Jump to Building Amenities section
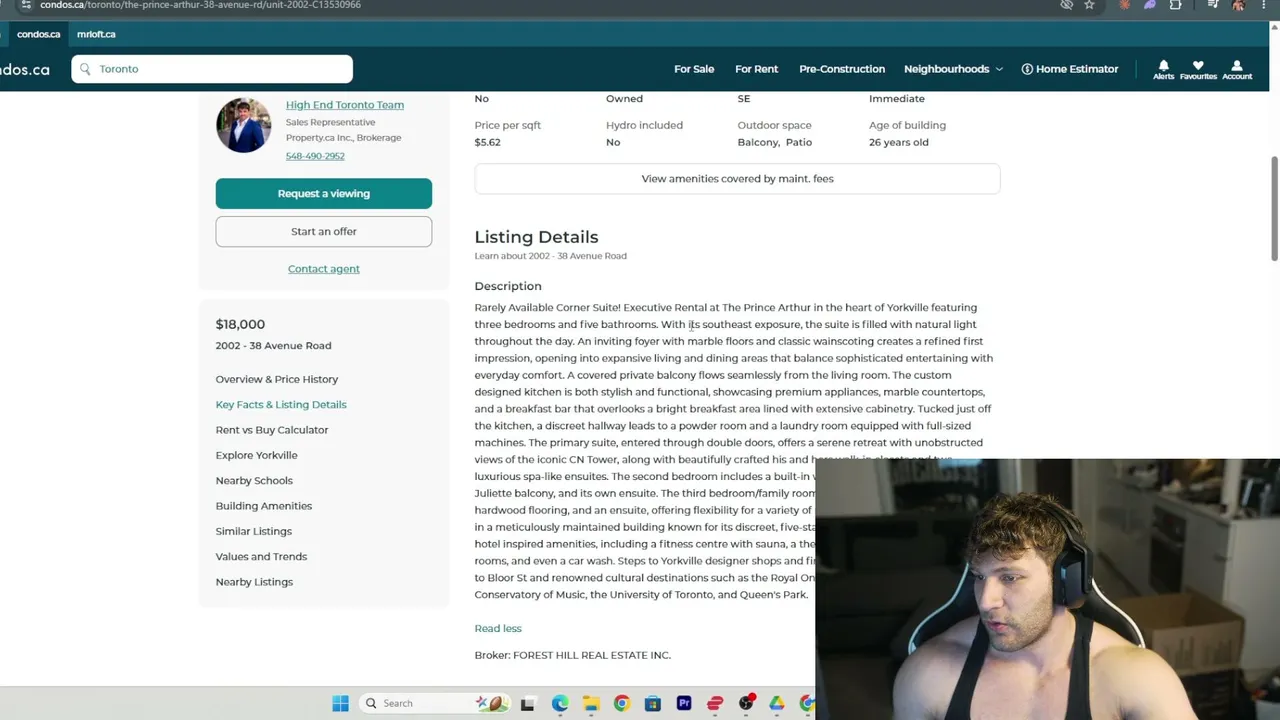Screen dimensions: 1280x720 (264, 506)
